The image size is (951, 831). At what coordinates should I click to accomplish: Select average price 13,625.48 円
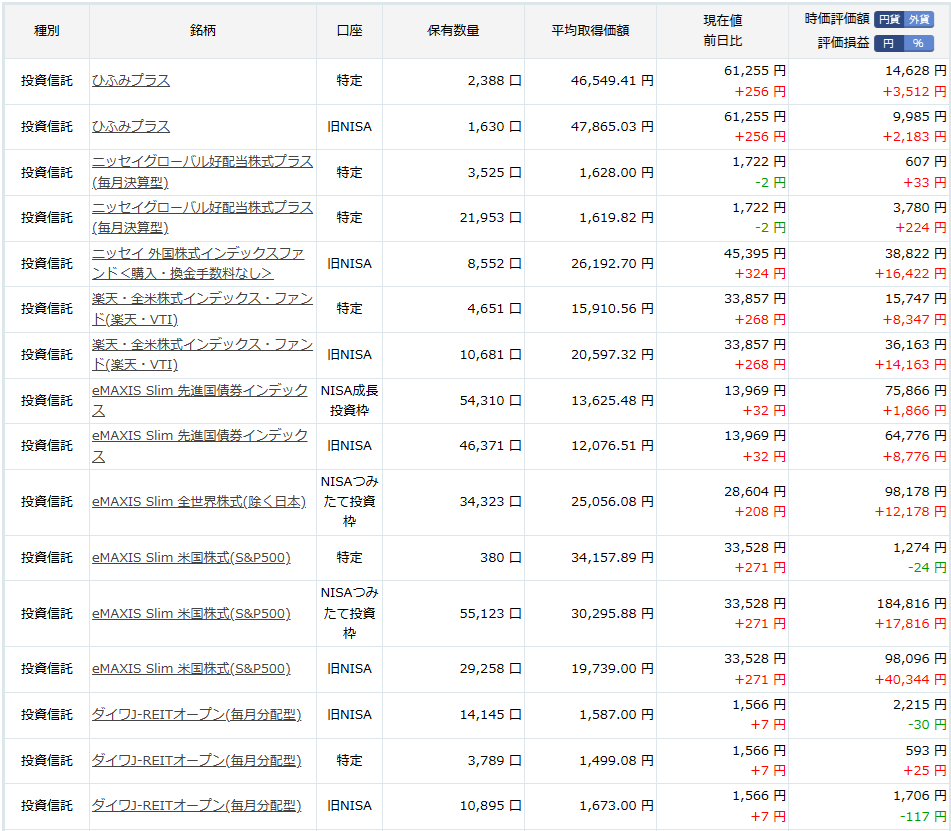[612, 401]
